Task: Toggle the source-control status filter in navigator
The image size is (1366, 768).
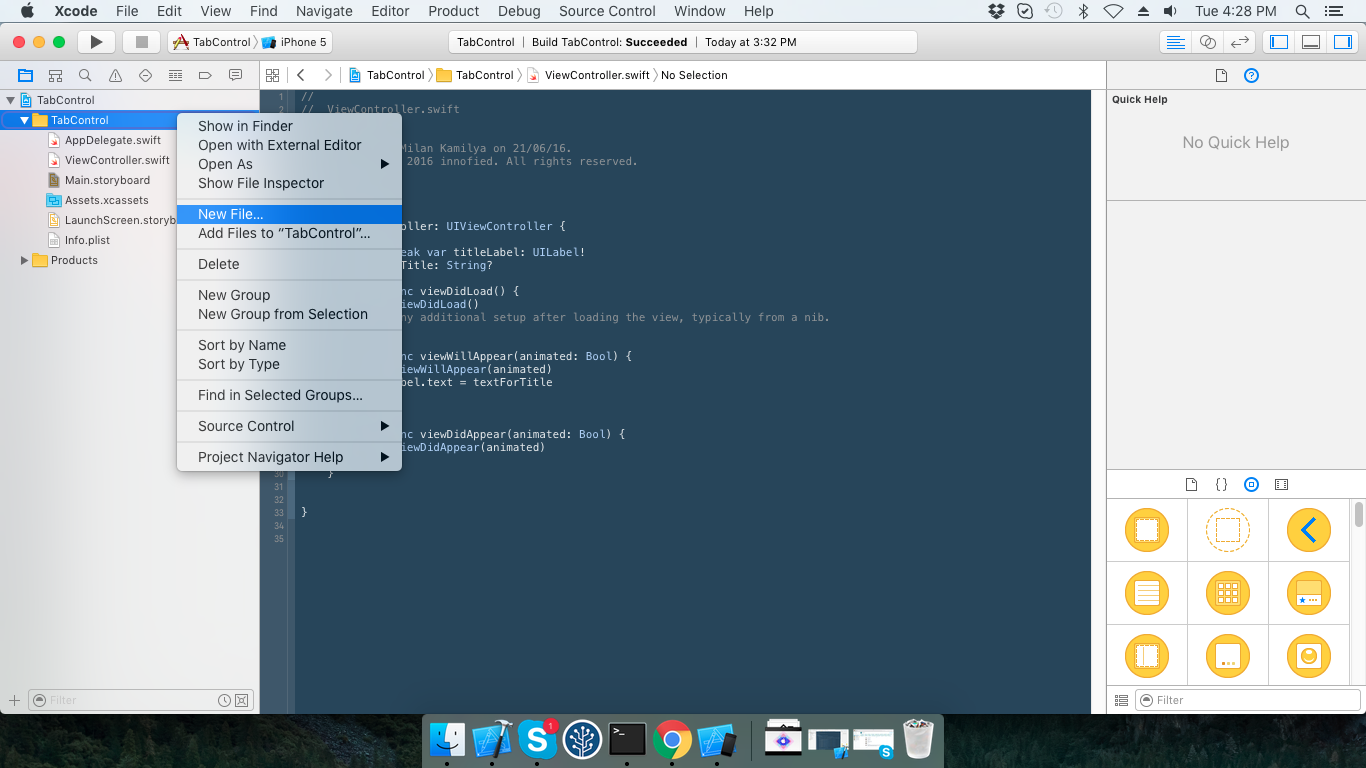Action: click(241, 700)
